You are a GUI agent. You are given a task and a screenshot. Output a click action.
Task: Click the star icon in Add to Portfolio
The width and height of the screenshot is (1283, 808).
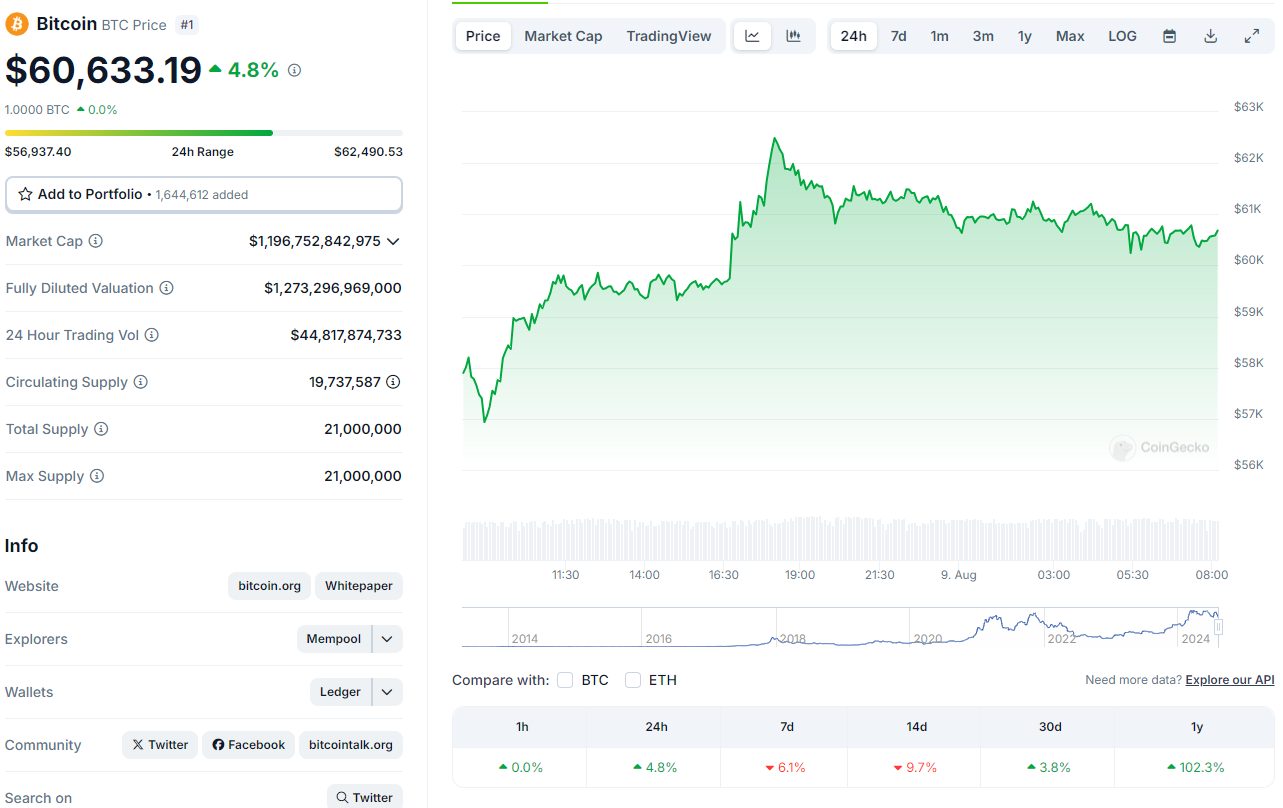(26, 194)
